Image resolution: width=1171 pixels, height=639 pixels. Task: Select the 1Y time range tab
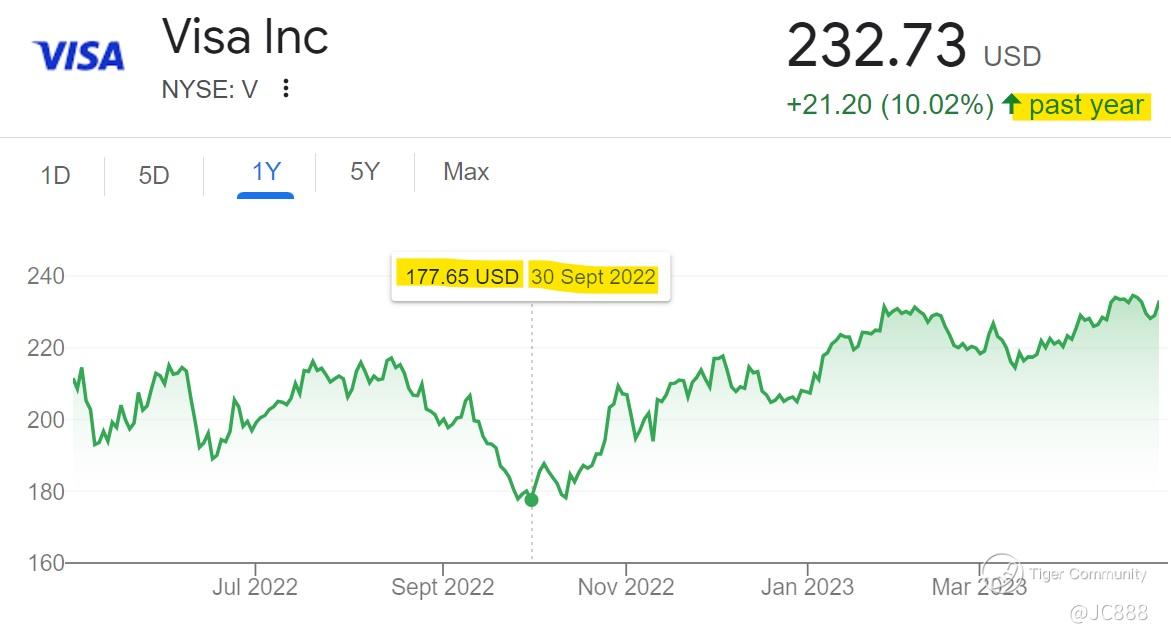pyautogui.click(x=265, y=172)
